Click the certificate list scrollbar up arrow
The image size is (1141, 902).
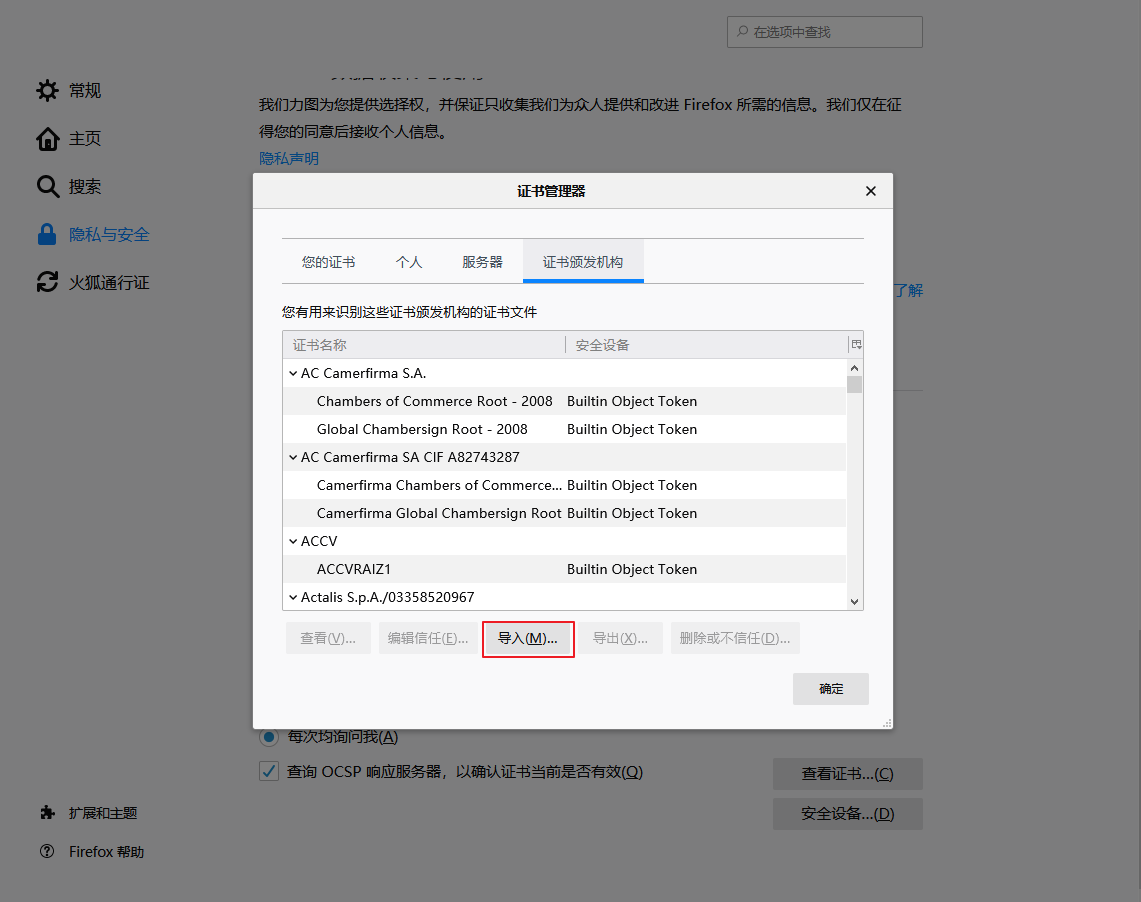855,368
